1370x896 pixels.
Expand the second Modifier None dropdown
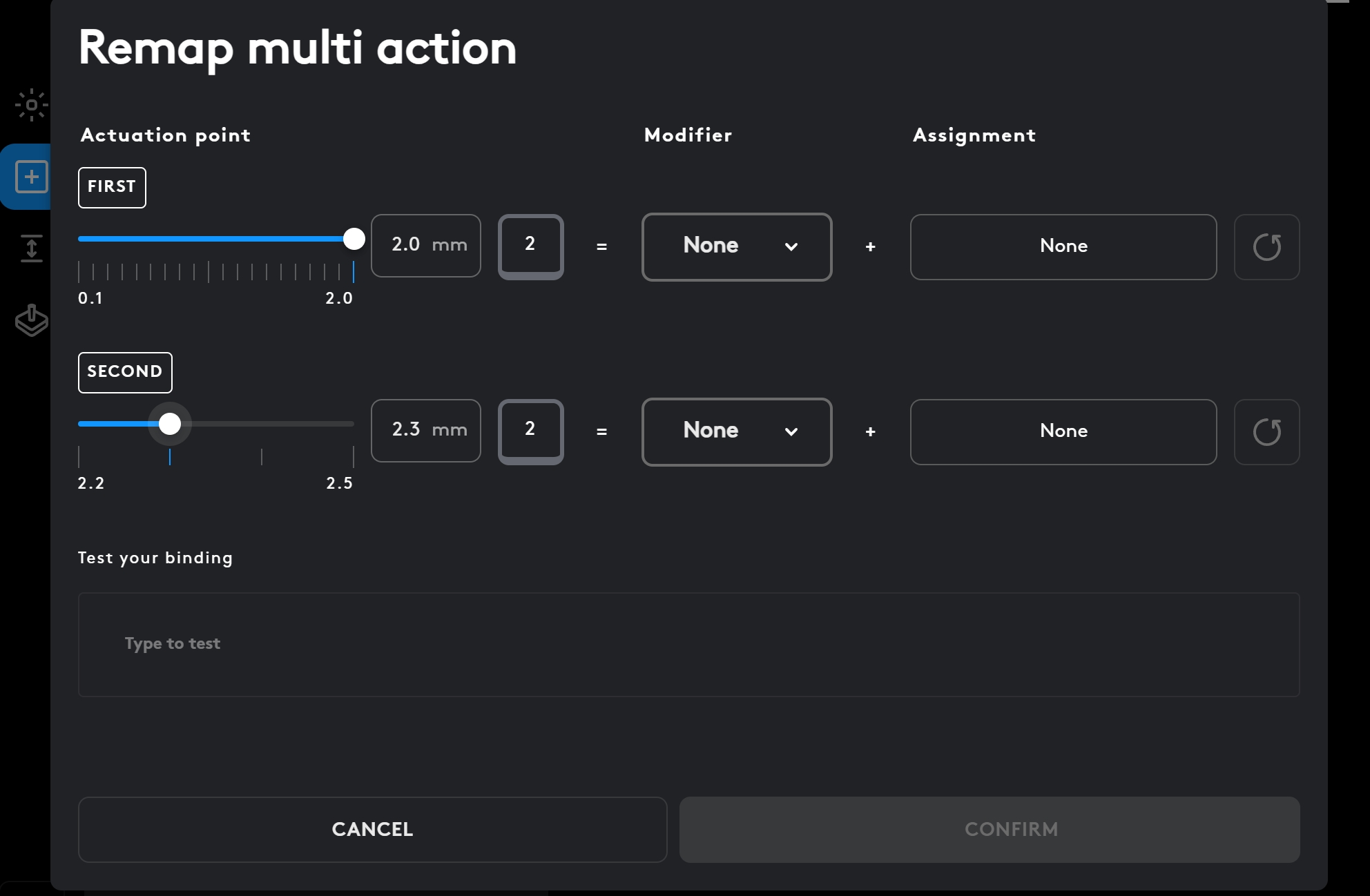click(x=737, y=431)
